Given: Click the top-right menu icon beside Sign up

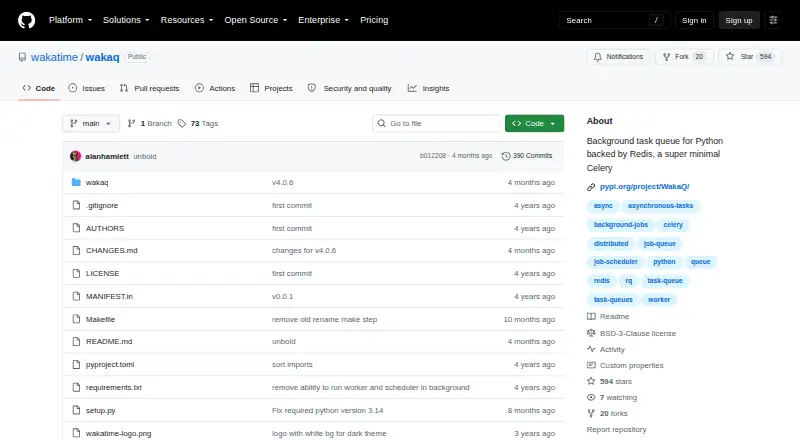Looking at the screenshot, I should click(x=773, y=20).
